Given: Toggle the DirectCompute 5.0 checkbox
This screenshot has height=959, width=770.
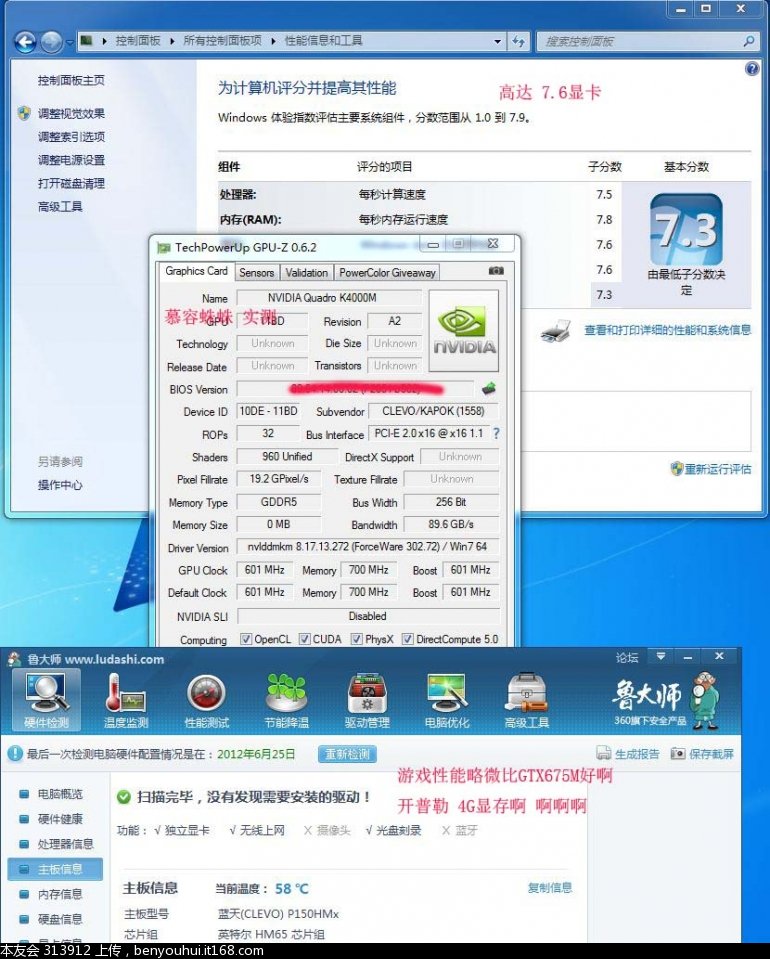Looking at the screenshot, I should pos(407,639).
